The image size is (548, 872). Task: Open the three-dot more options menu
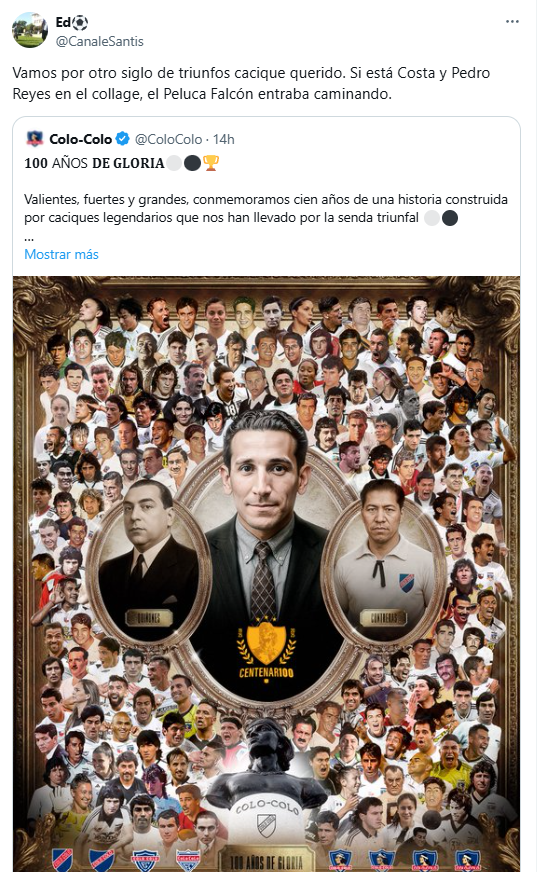512,22
